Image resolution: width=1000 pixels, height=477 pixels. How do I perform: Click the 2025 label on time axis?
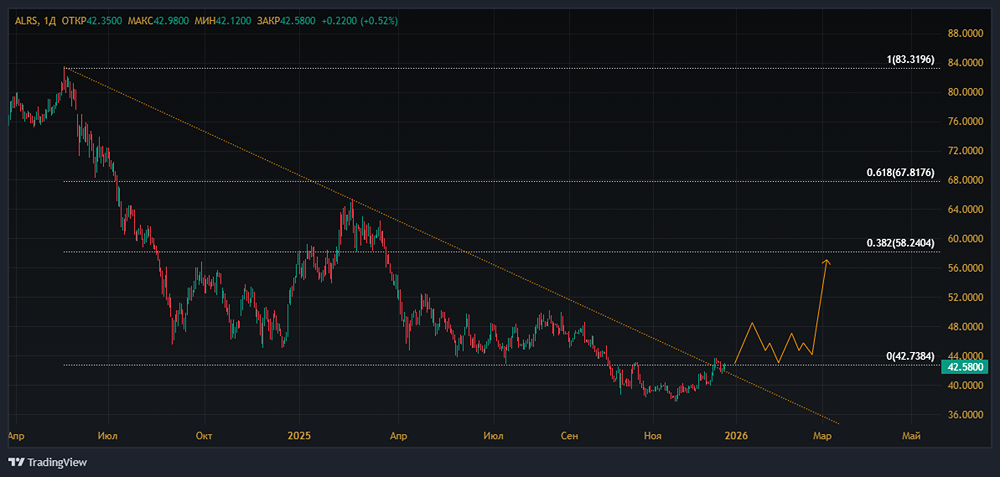tap(298, 437)
